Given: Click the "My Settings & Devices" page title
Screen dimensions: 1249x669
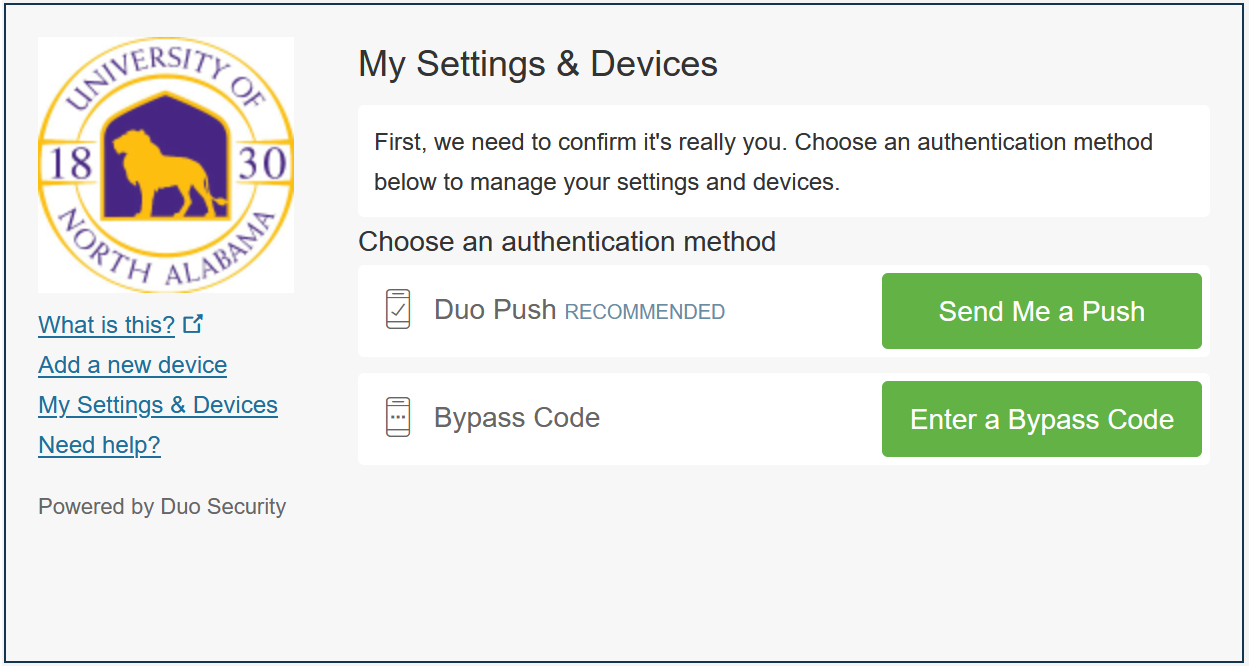Looking at the screenshot, I should (538, 64).
